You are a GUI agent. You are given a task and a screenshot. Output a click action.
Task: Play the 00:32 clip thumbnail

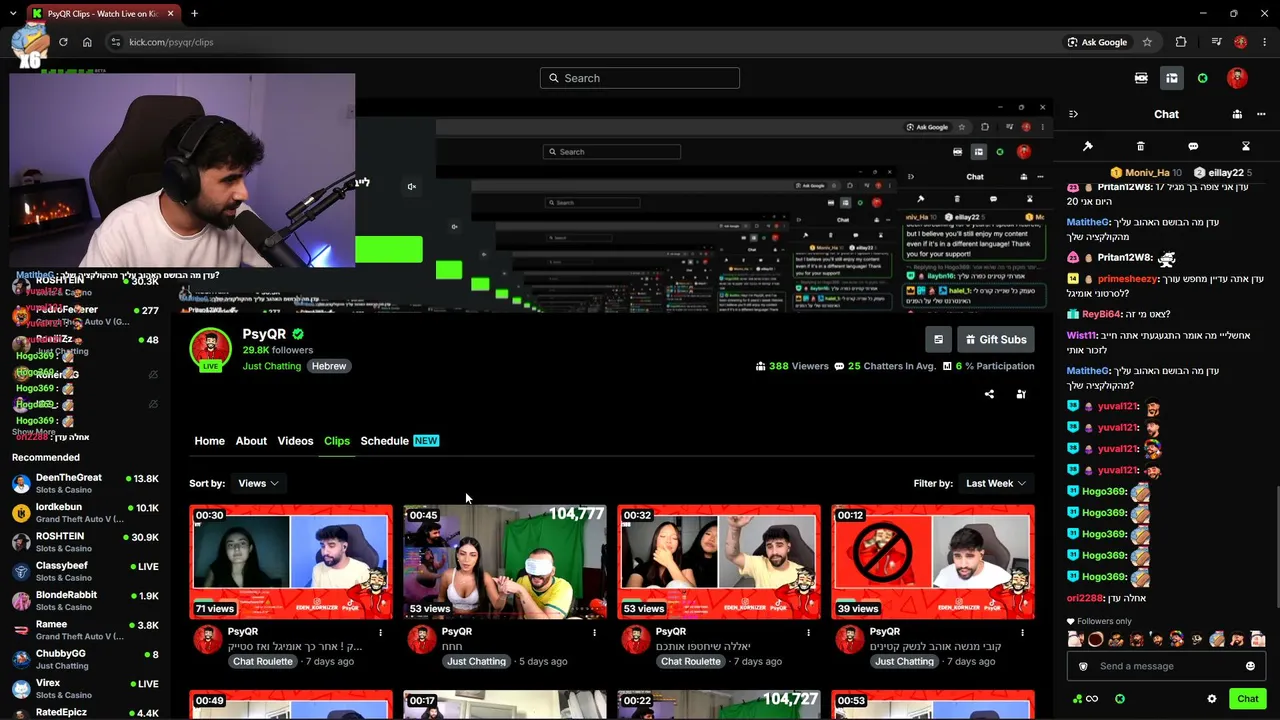719,562
